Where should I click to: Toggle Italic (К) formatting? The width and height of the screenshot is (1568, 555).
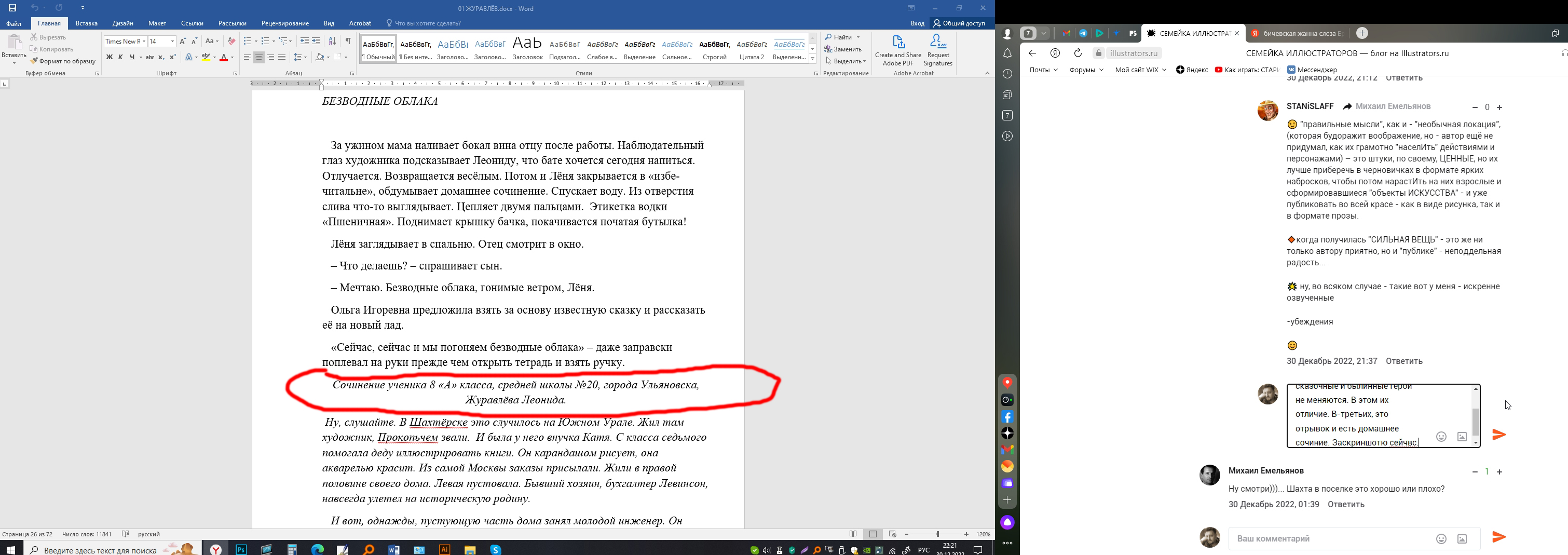pyautogui.click(x=120, y=57)
